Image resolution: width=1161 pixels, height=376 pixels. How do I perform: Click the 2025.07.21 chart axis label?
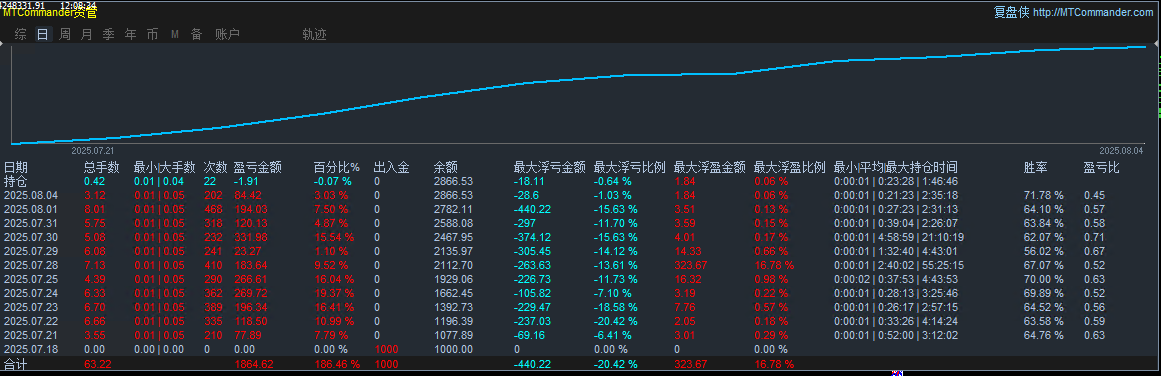[92, 150]
